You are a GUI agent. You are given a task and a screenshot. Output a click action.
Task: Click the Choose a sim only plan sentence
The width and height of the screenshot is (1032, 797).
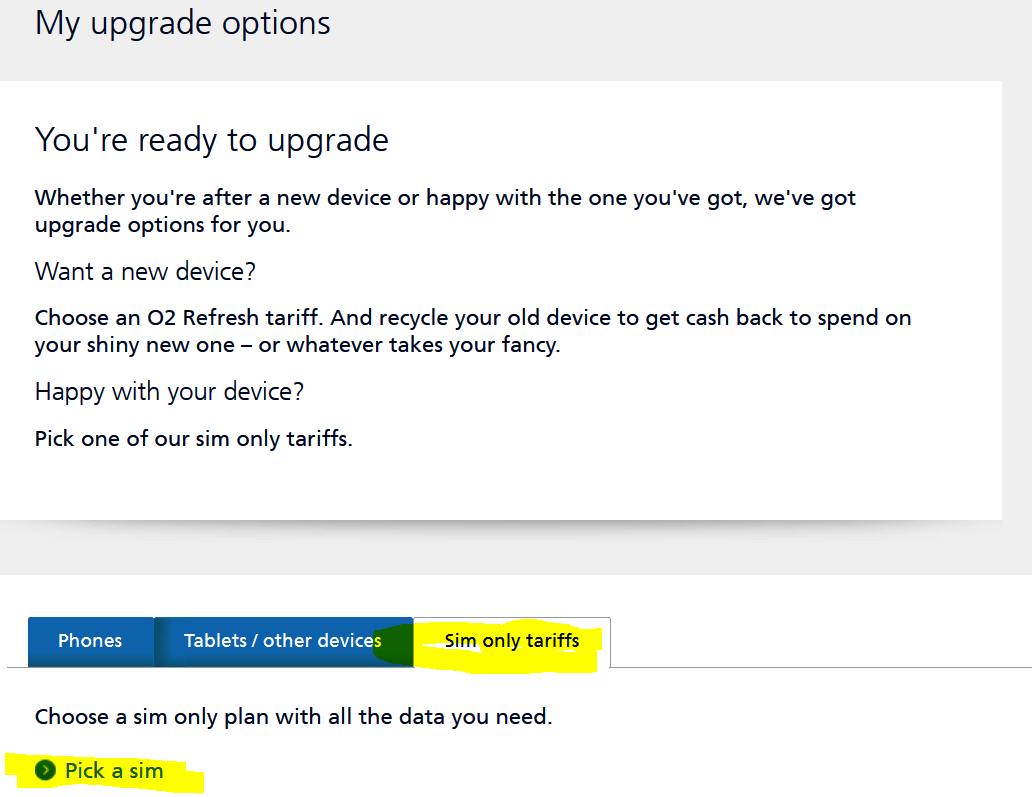coord(293,717)
